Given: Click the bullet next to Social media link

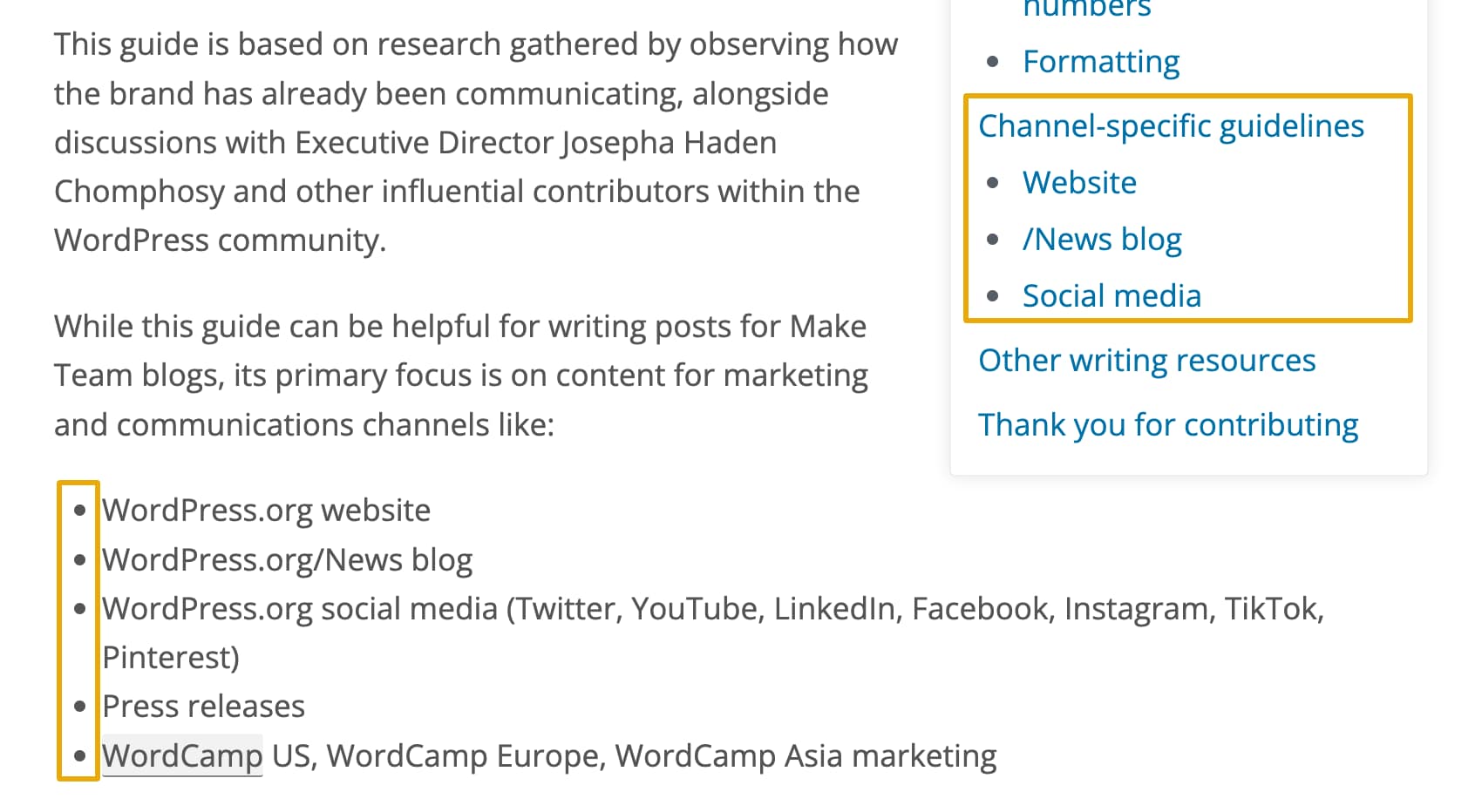Looking at the screenshot, I should 992,296.
